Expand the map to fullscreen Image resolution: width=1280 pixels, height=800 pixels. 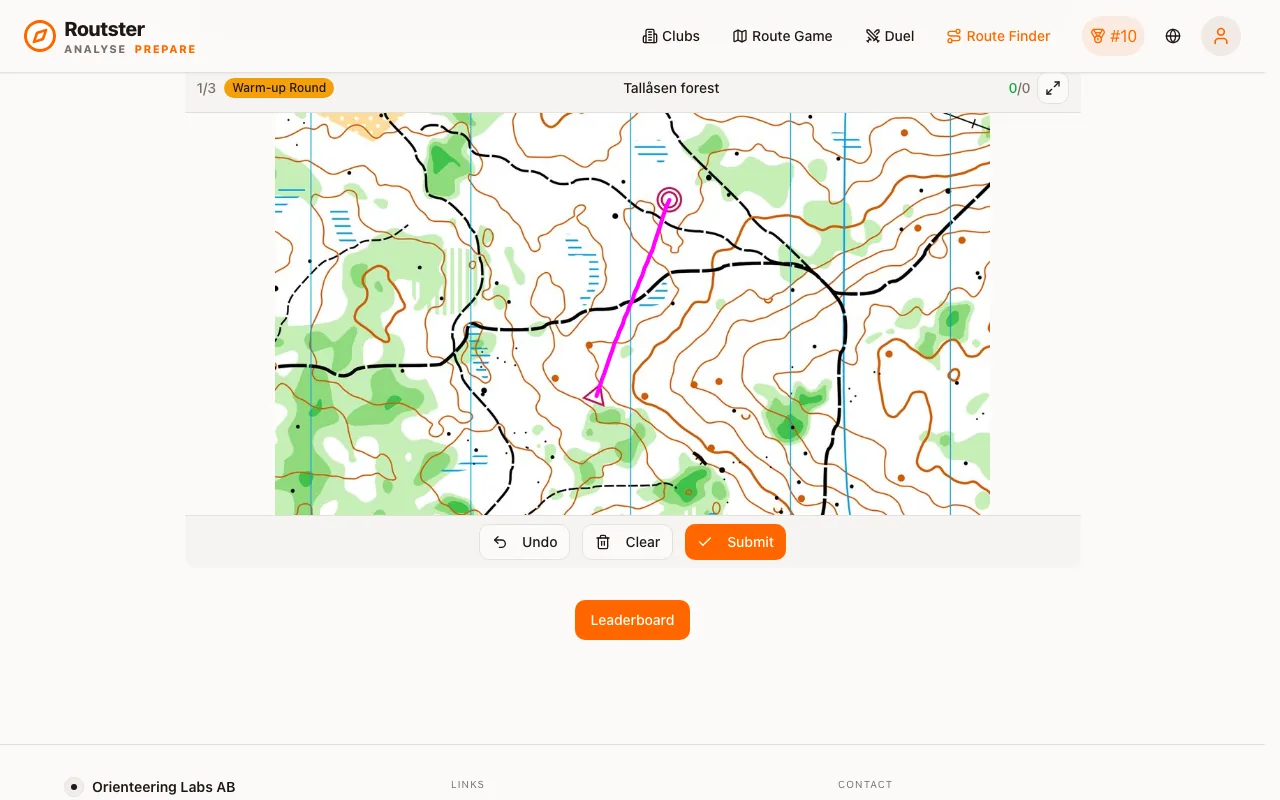1053,88
